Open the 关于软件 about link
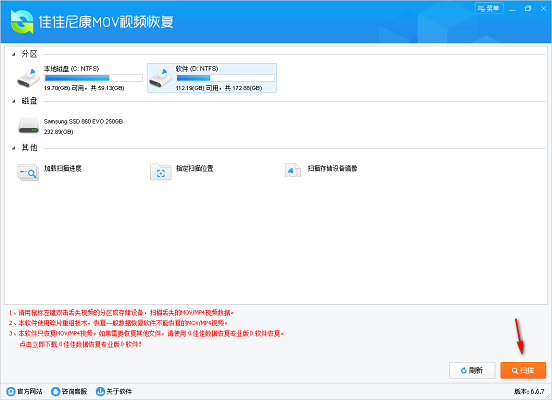Viewport: 552px width, 400px height. click(x=114, y=392)
